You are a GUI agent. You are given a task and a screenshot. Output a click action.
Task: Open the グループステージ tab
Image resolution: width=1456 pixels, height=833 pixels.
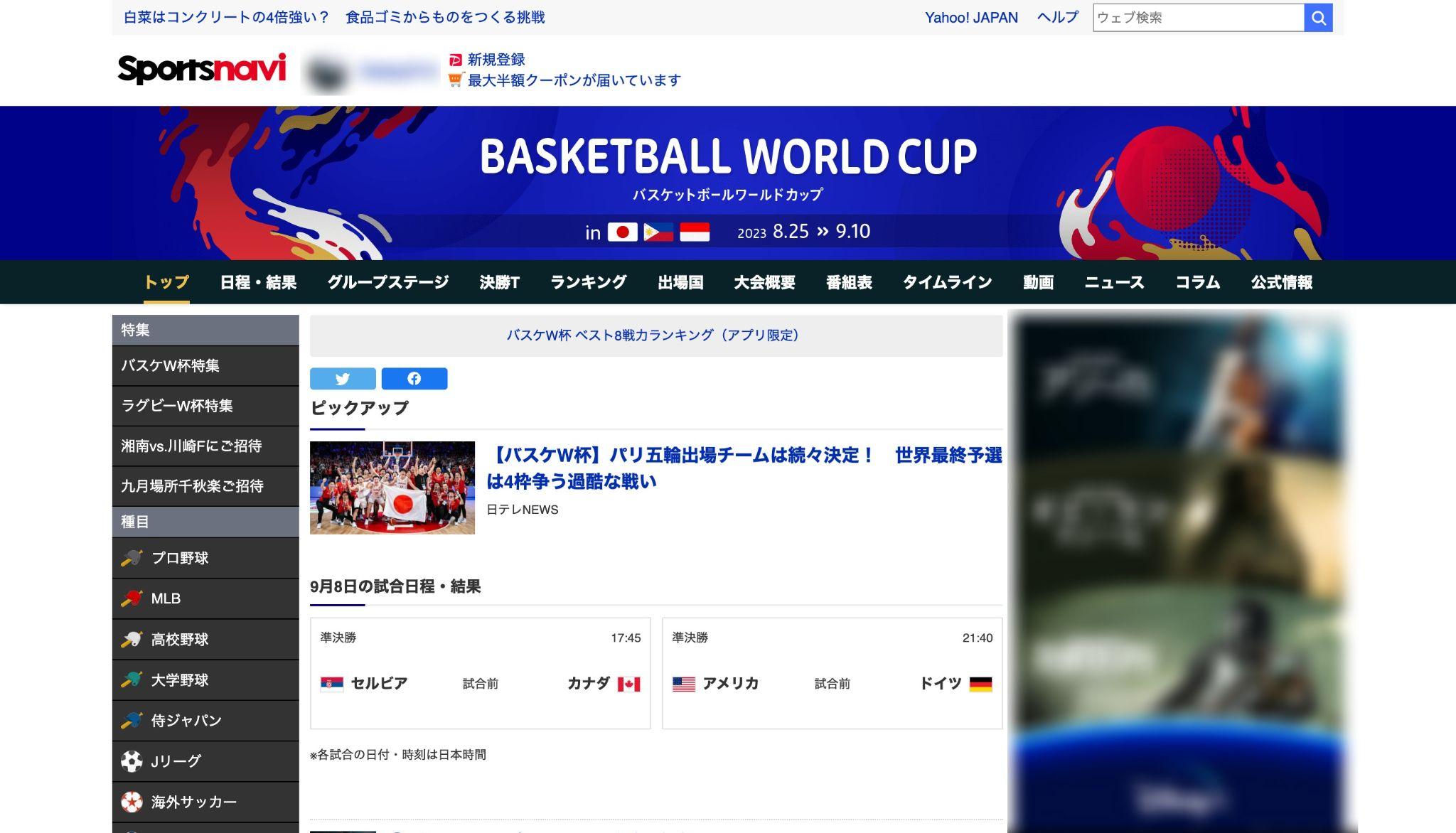pos(388,282)
